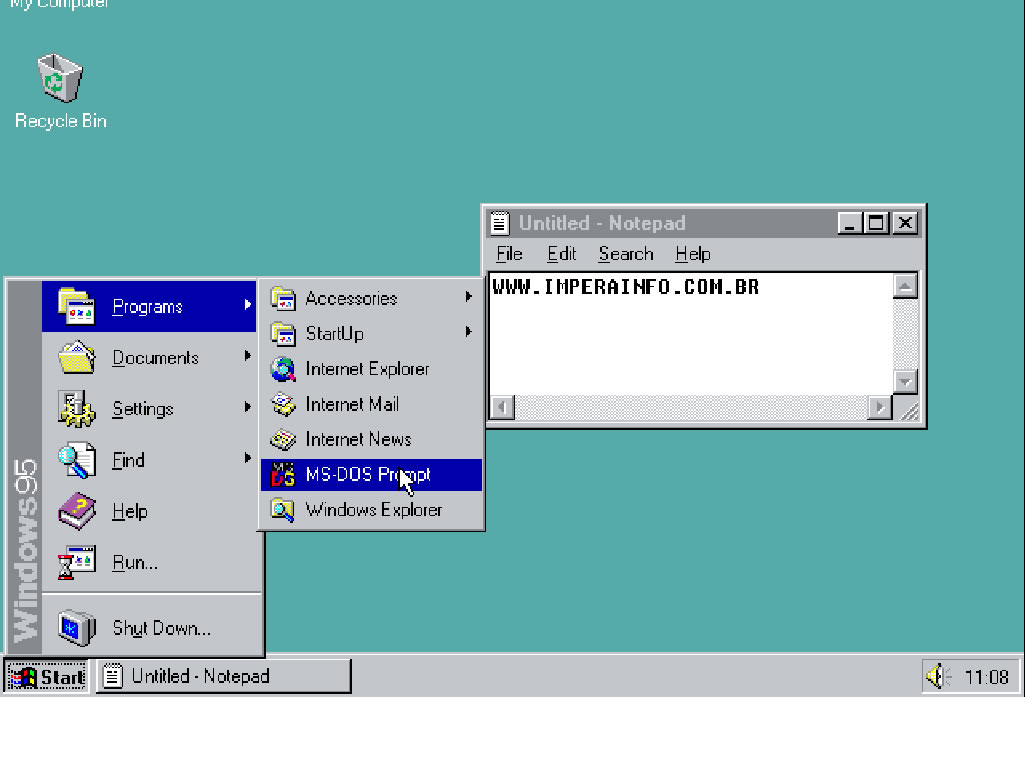This screenshot has width=1025, height=768.
Task: Click the Windows logo on the Start button
Action: click(24, 677)
